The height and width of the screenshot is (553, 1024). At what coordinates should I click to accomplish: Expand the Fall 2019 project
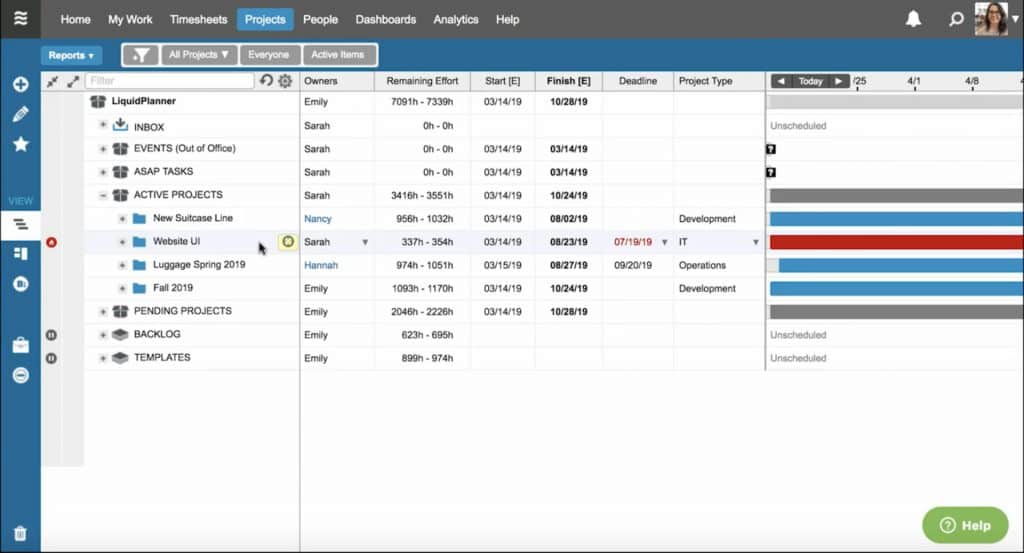[122, 289]
